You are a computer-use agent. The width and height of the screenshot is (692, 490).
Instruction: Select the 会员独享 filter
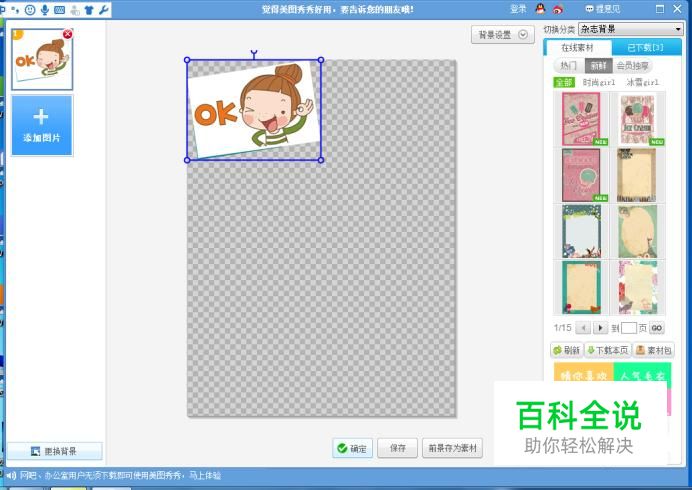(632, 66)
